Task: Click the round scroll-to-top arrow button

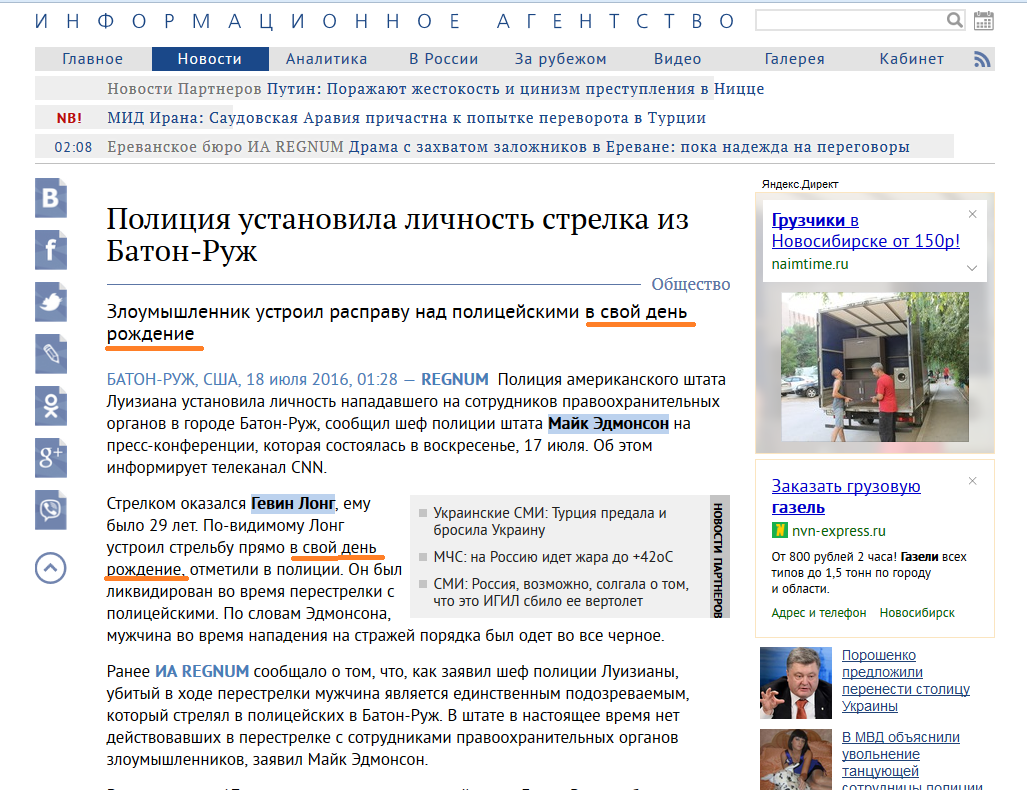Action: point(51,568)
